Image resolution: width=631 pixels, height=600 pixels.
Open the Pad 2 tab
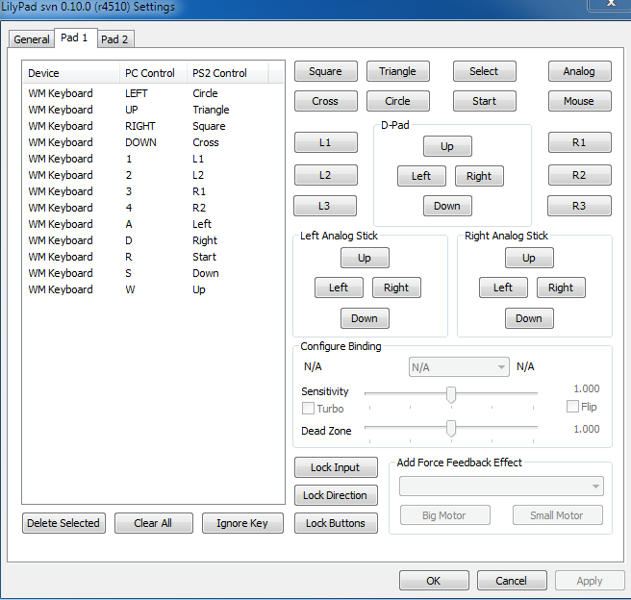(x=114, y=39)
